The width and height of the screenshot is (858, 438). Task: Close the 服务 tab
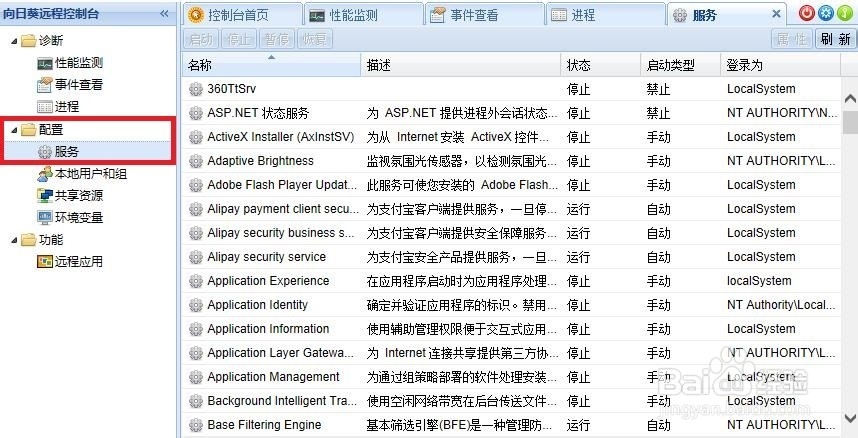click(x=776, y=14)
